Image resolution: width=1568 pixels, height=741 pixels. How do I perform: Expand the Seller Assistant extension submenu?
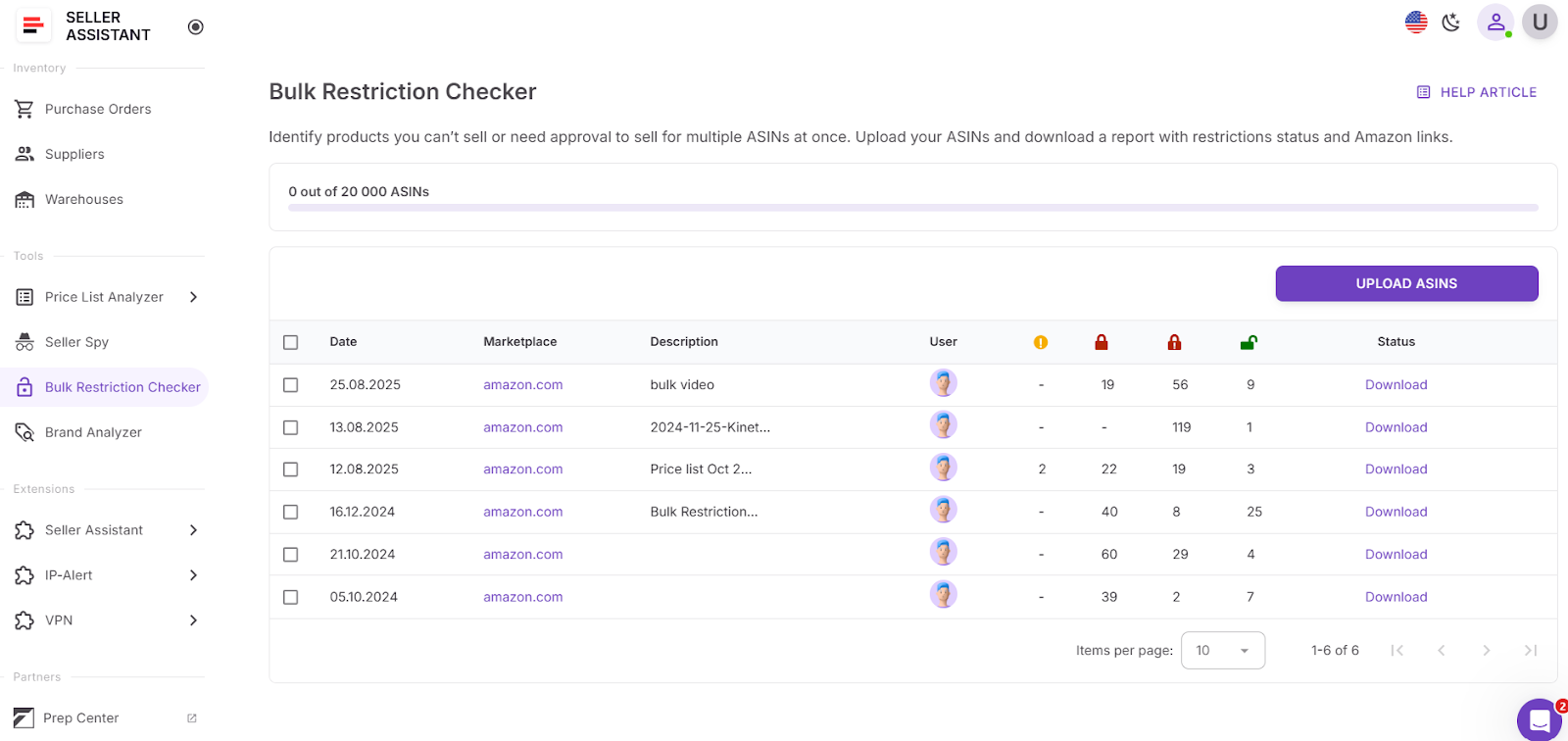(193, 530)
